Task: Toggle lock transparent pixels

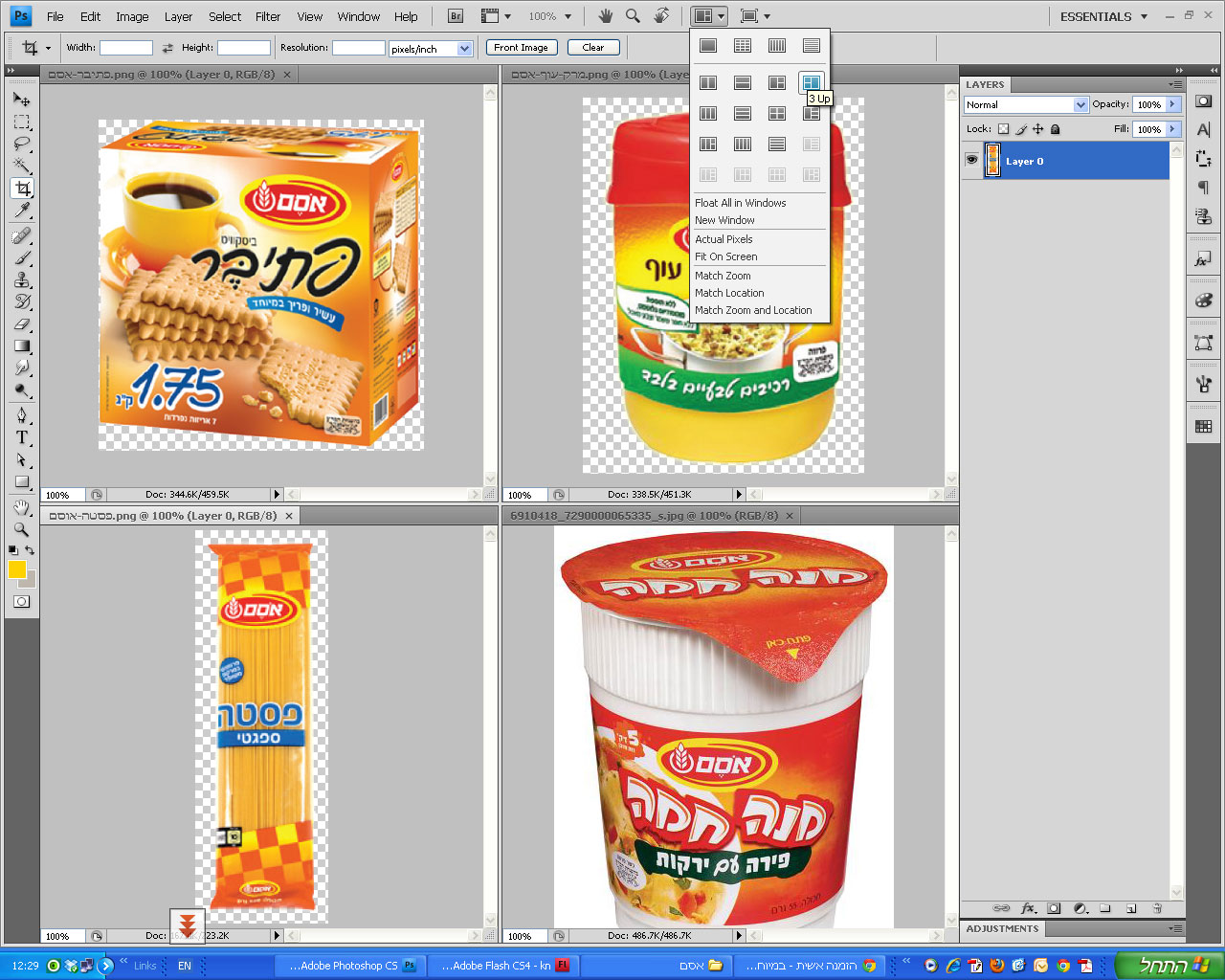Action: pos(1003,129)
